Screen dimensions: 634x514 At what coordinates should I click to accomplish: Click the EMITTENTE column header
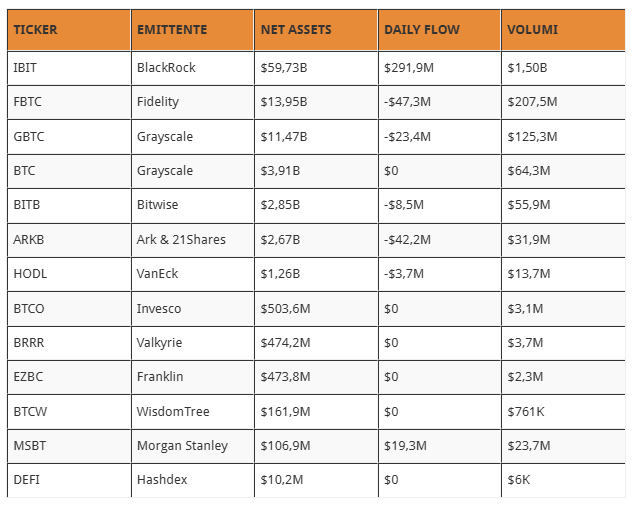pyautogui.click(x=192, y=30)
